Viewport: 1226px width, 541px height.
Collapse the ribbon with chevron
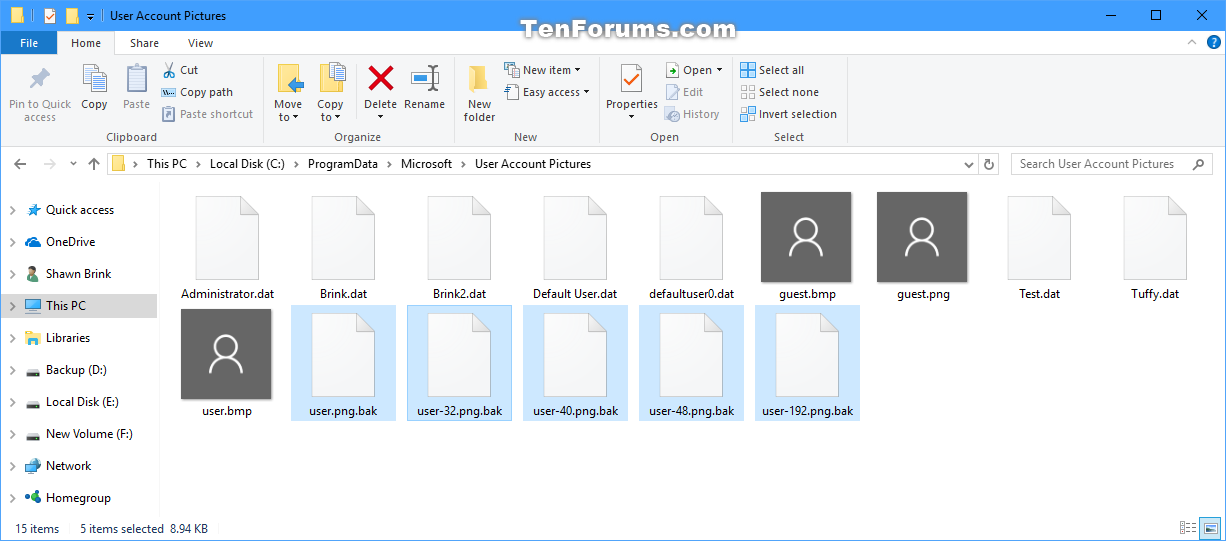pos(1190,43)
